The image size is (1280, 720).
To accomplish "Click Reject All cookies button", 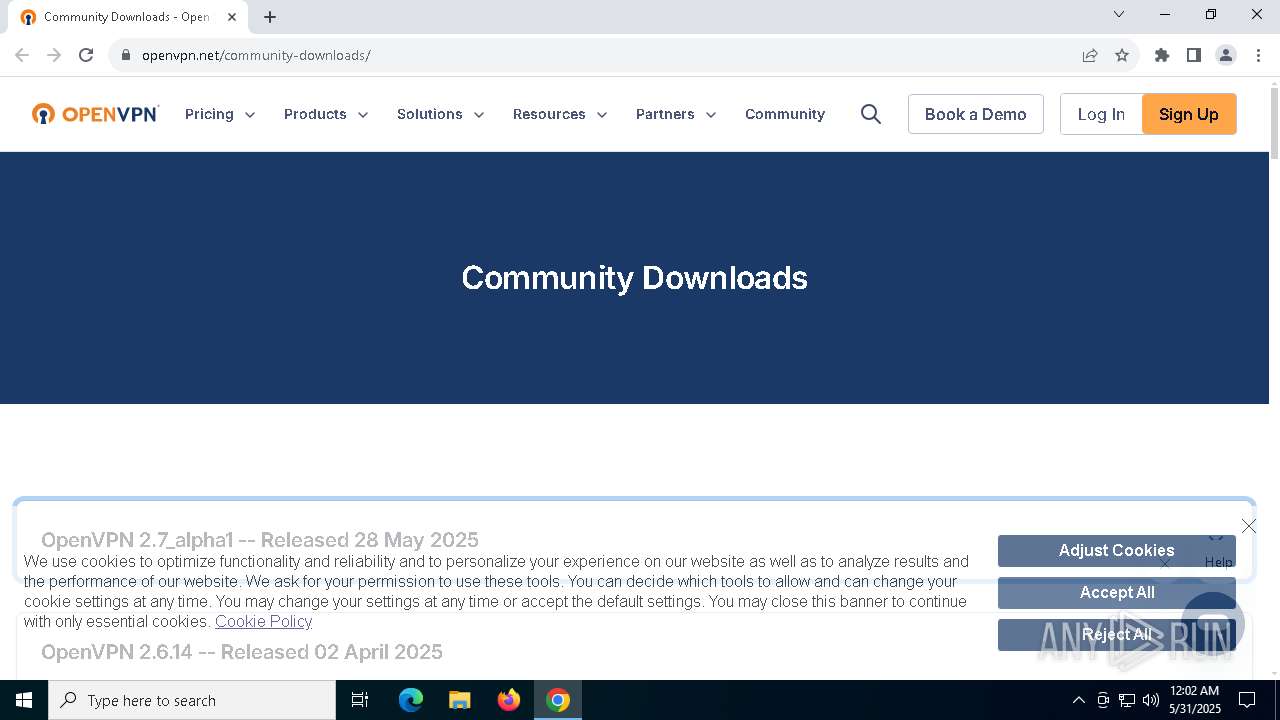I will click(1117, 635).
